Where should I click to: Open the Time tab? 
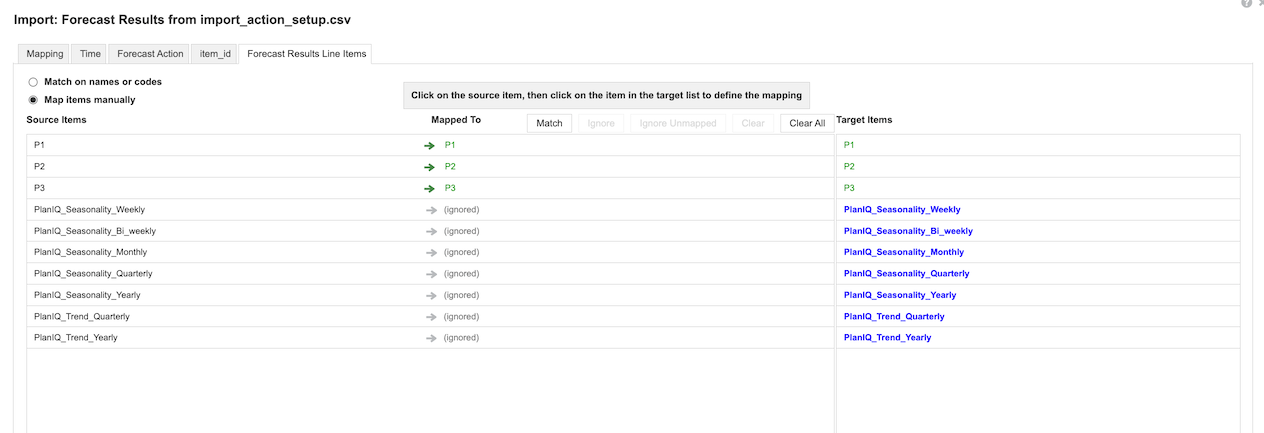pos(90,54)
